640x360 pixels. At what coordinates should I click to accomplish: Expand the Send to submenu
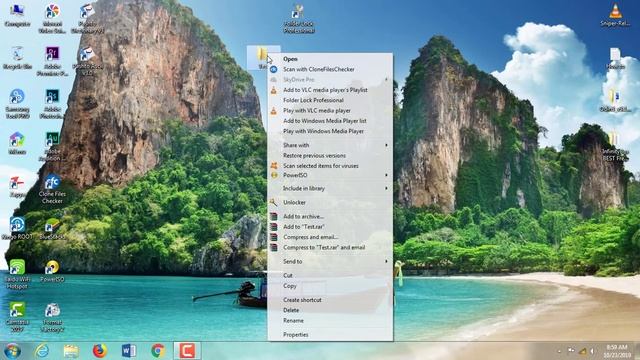coord(330,262)
